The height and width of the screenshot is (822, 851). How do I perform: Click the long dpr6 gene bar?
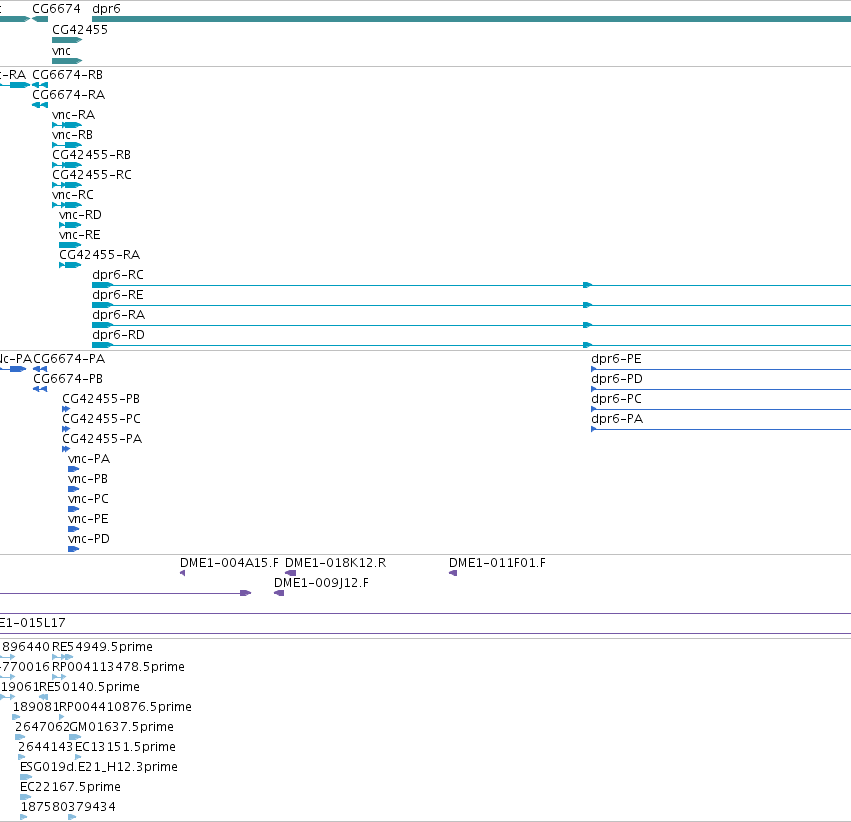(x=472, y=19)
